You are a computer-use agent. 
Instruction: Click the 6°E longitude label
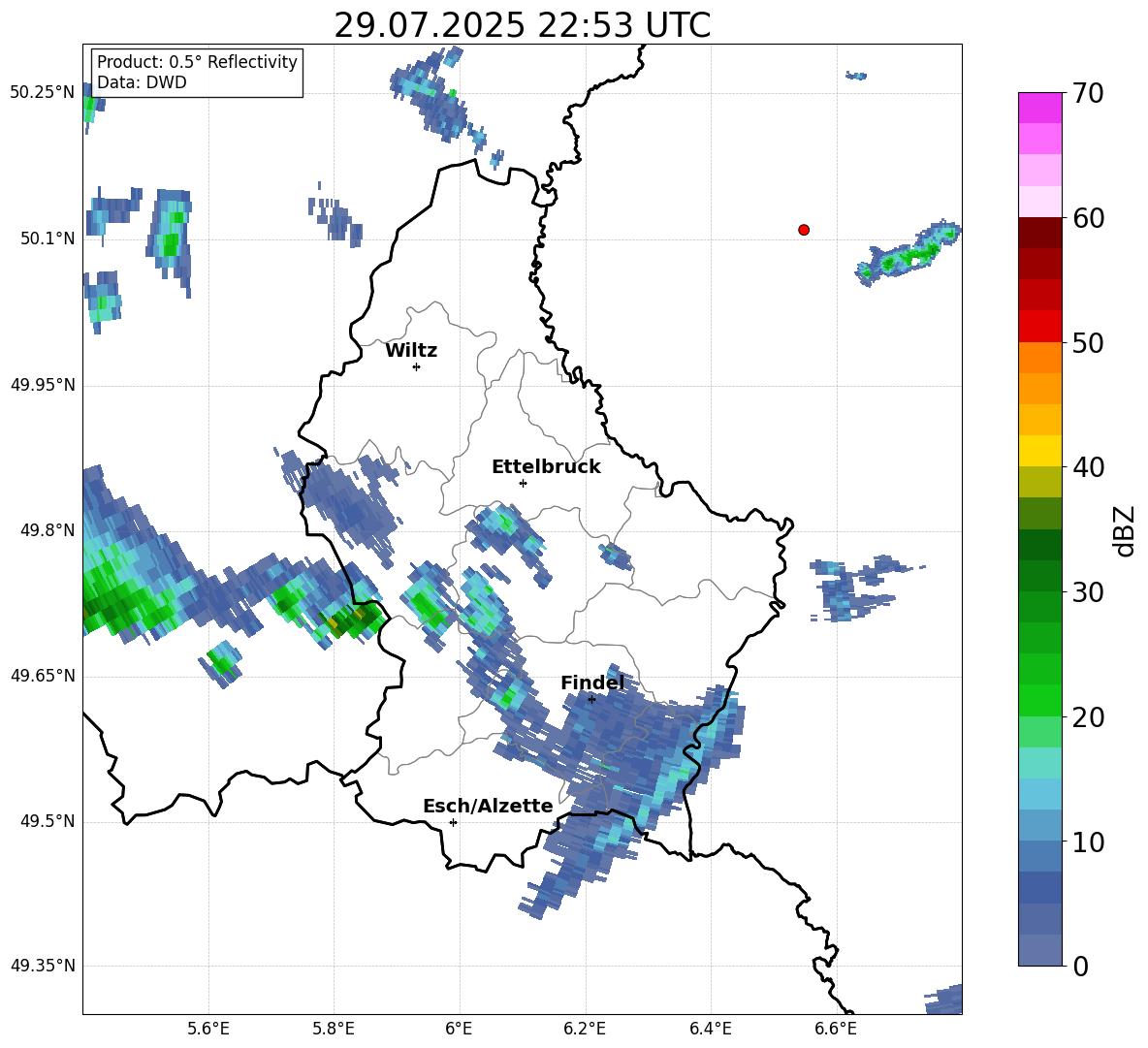(x=459, y=1029)
